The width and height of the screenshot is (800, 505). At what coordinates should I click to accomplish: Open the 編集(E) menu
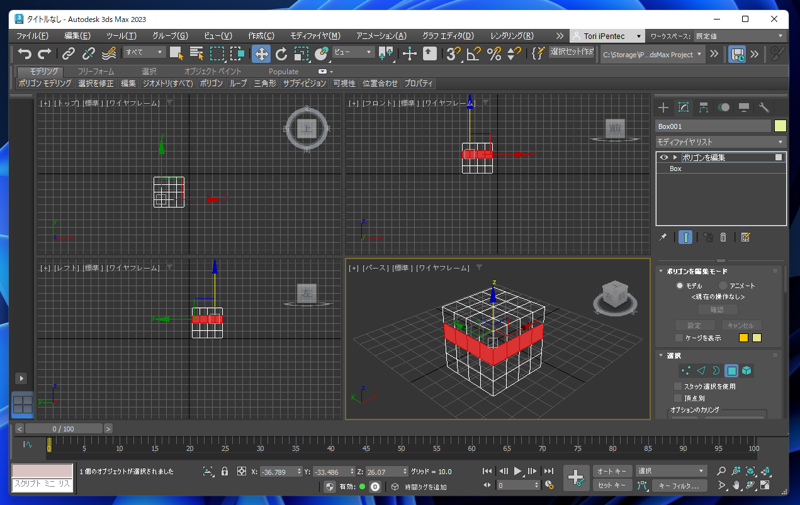coord(78,36)
